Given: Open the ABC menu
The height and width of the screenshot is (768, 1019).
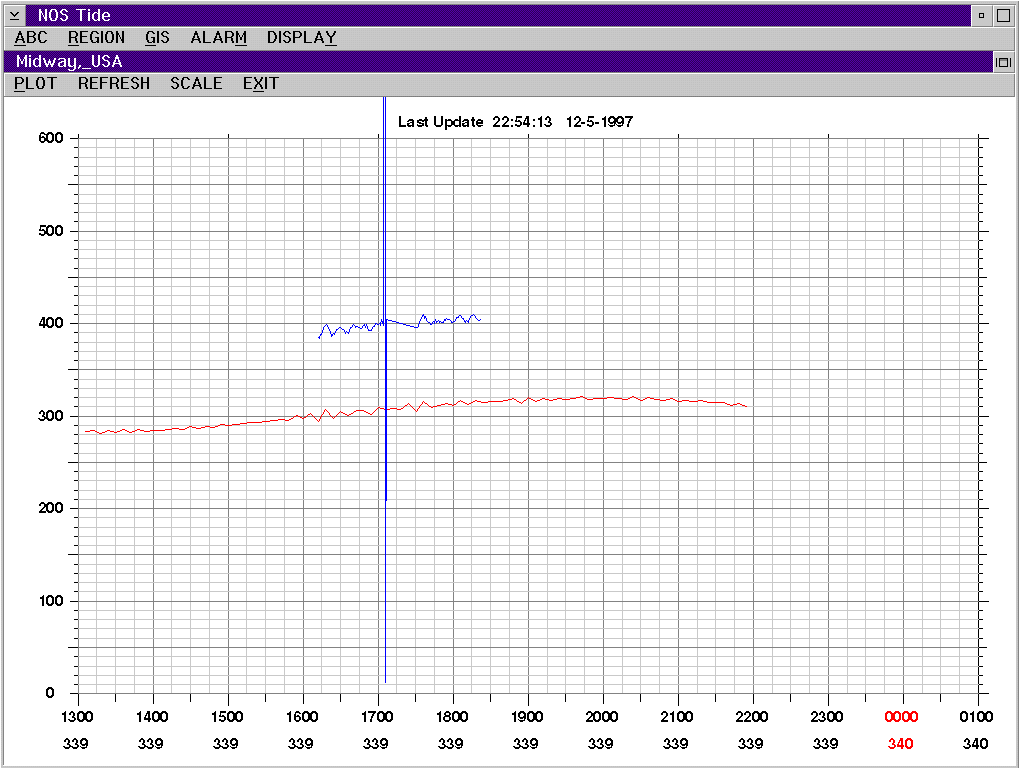Looking at the screenshot, I should (31, 38).
